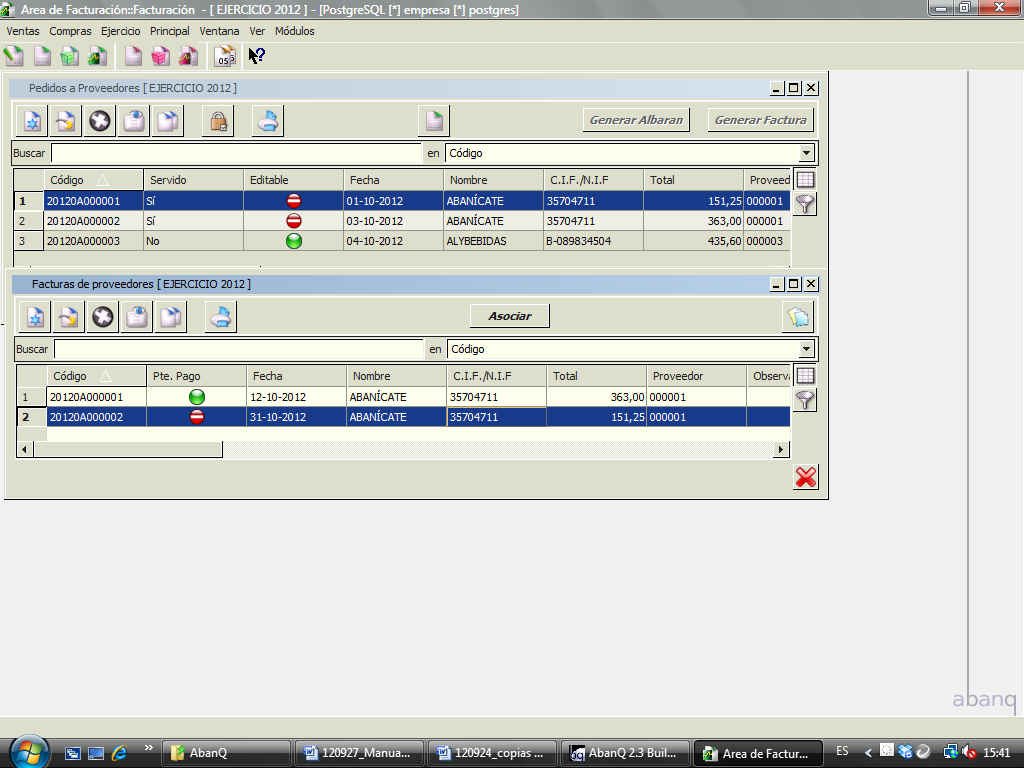This screenshot has width=1024, height=768.
Task: Expand the Código search dropdown in Pedidos
Action: click(807, 153)
